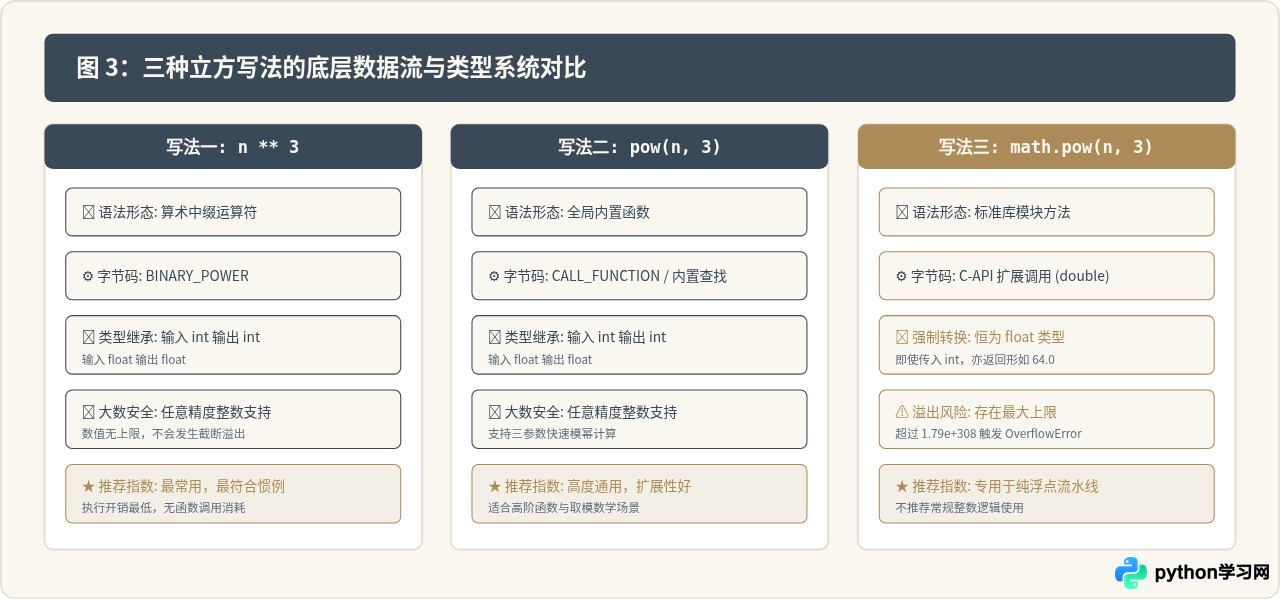Click the text 溢出风险: 存在最大上限
This screenshot has width=1280, height=600.
984,412
